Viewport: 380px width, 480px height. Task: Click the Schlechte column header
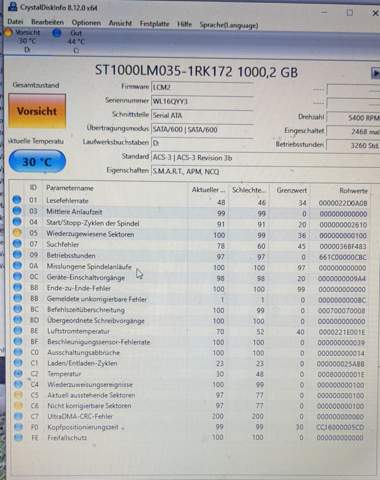tap(249, 190)
